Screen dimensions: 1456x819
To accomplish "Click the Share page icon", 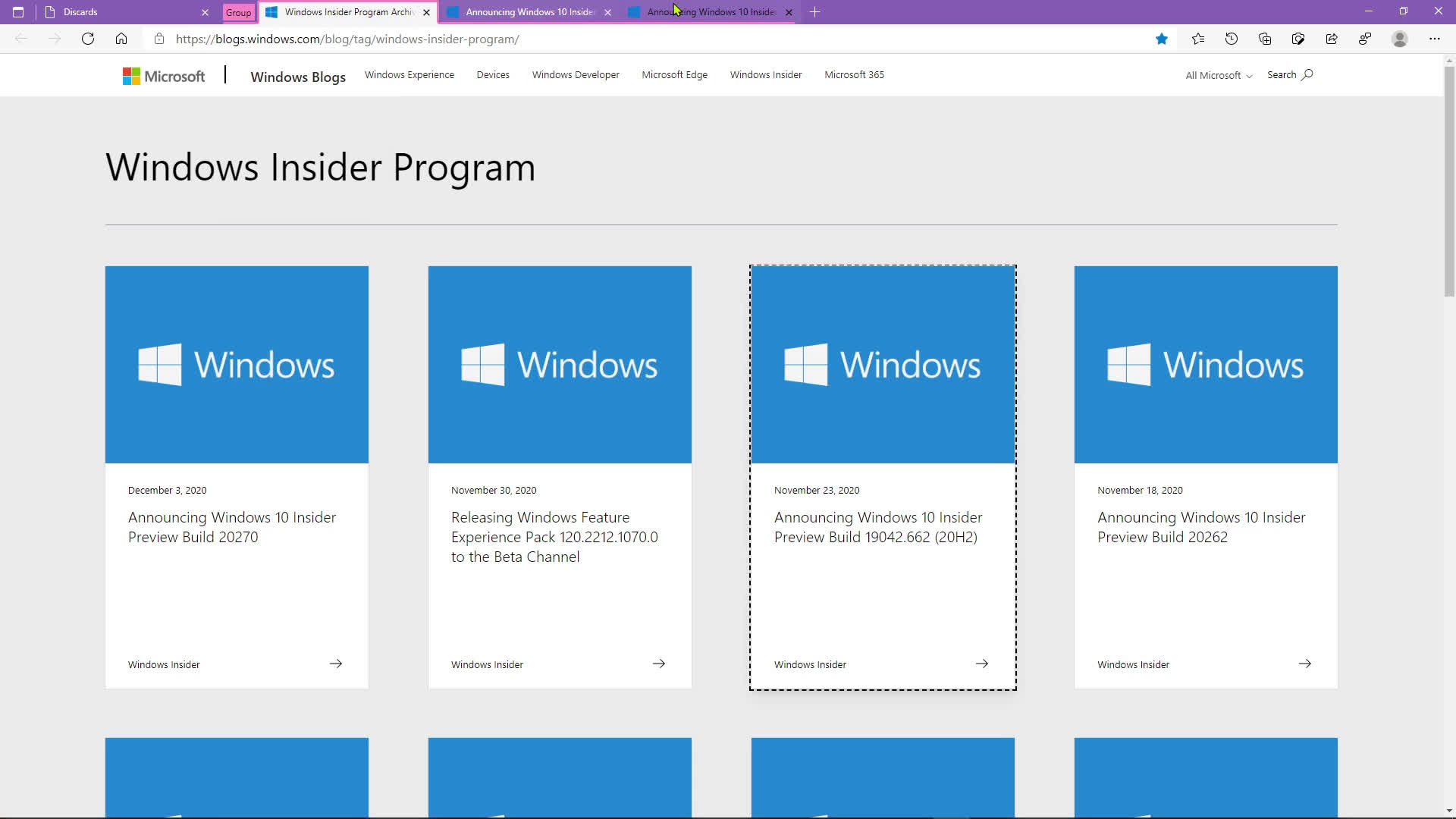I will [1331, 39].
